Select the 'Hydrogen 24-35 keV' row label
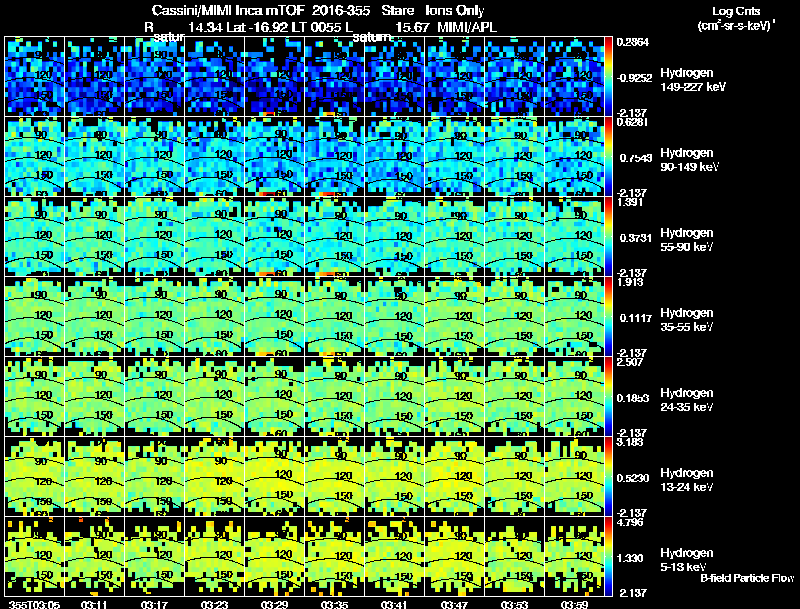This screenshot has height=609, width=800. [687, 400]
